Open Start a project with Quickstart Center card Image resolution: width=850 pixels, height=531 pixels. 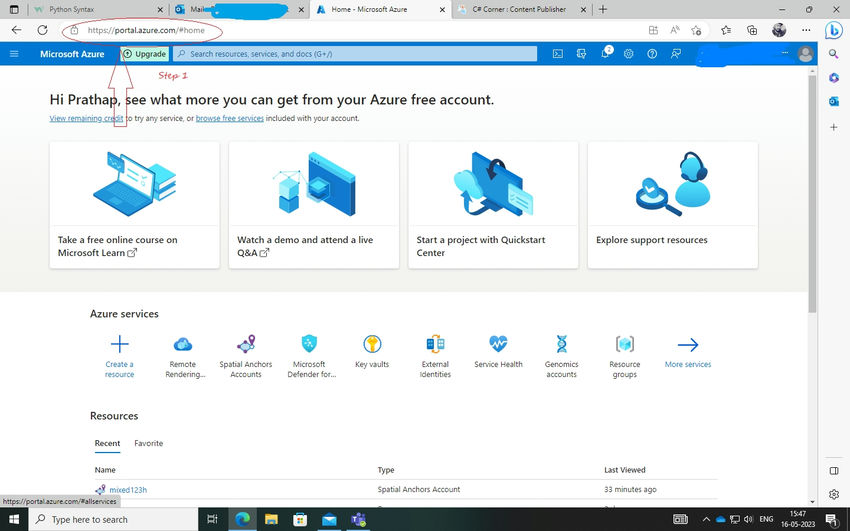(x=493, y=205)
